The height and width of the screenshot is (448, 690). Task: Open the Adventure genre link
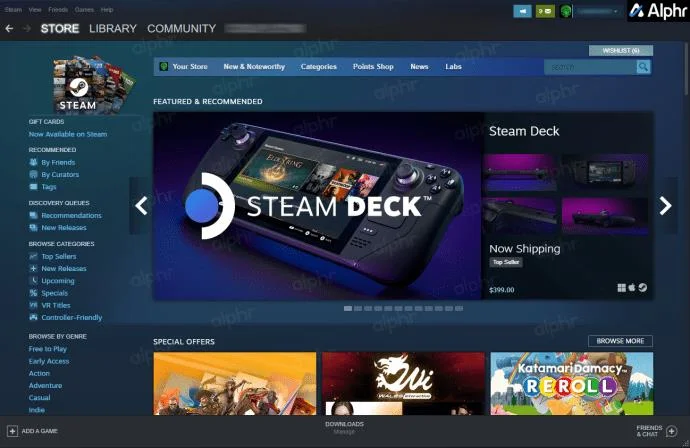(45, 386)
